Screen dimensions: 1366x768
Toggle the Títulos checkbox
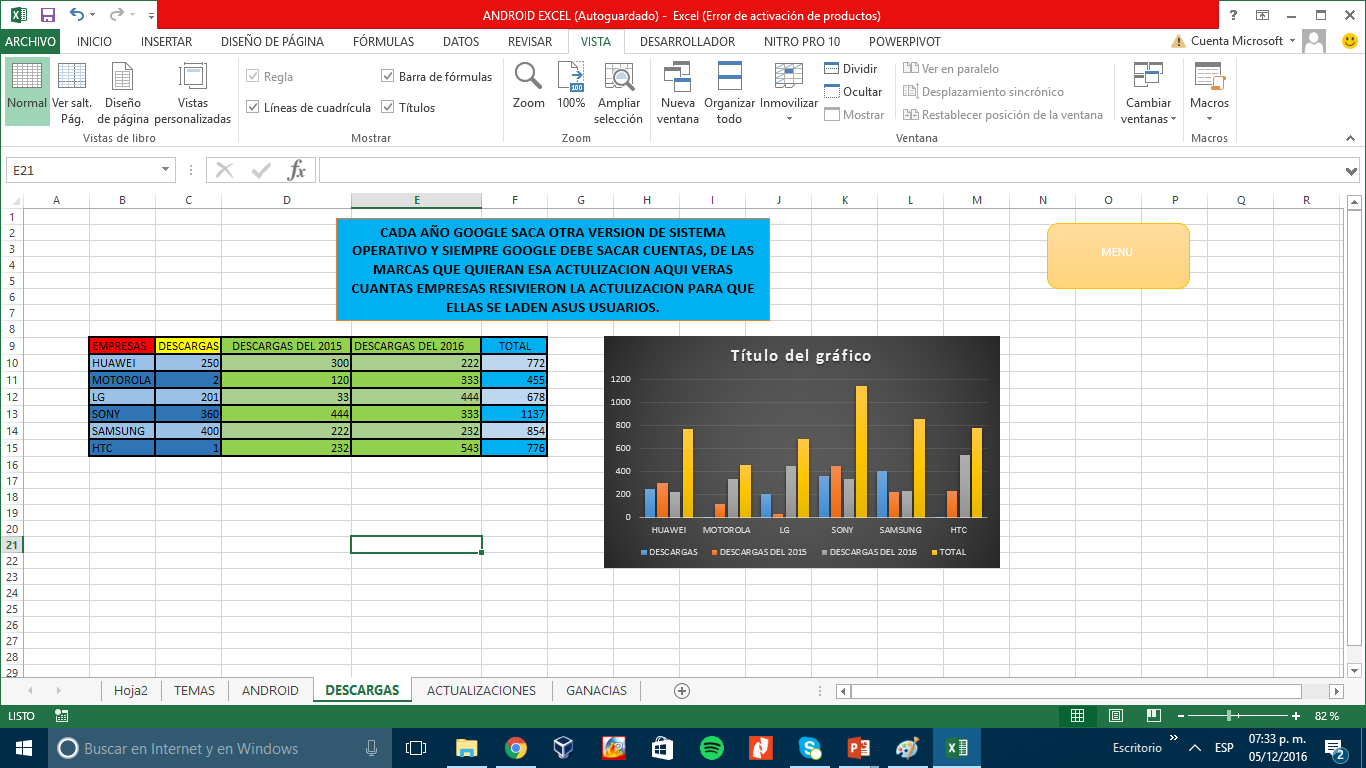tap(388, 108)
